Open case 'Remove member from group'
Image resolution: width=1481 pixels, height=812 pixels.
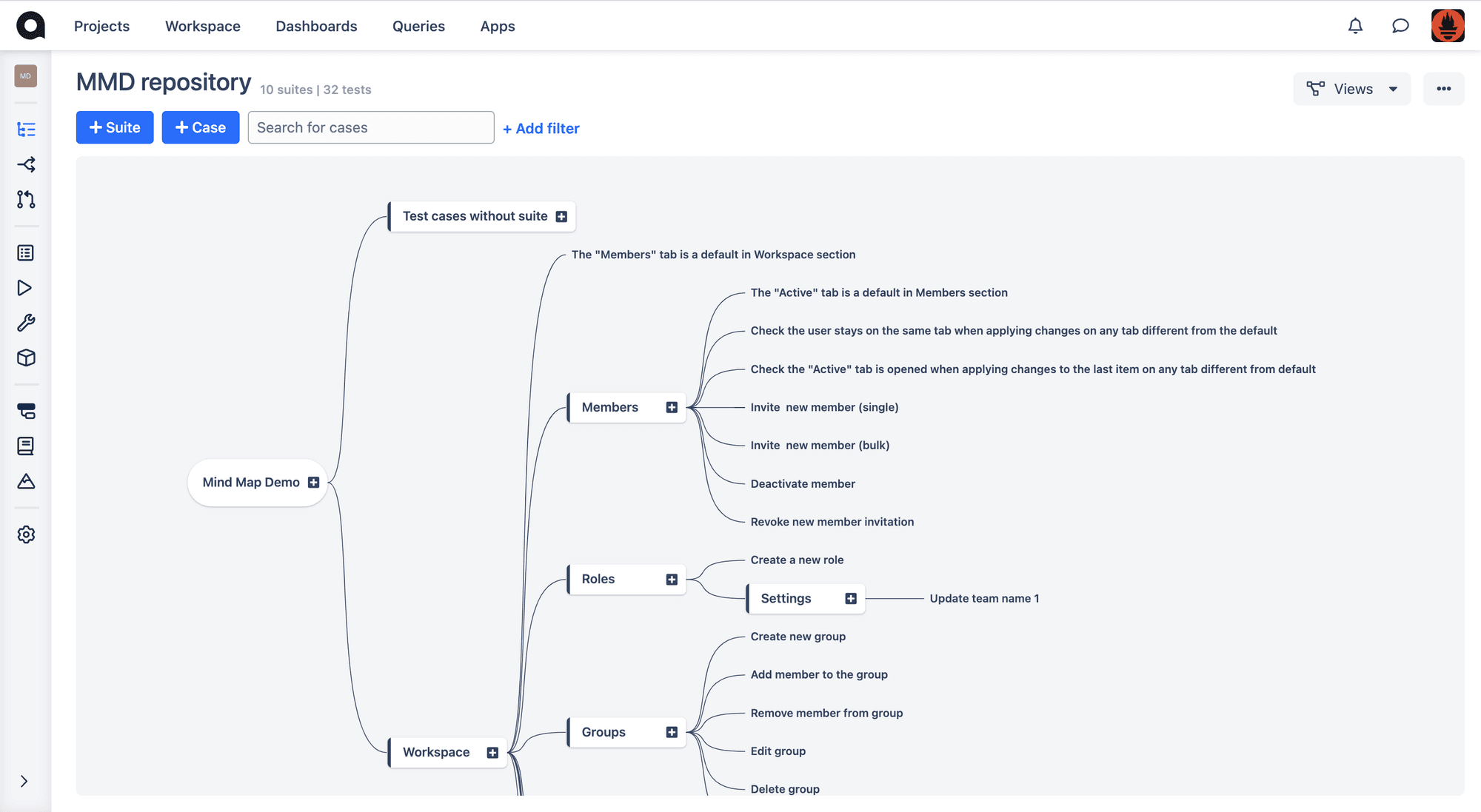826,714
